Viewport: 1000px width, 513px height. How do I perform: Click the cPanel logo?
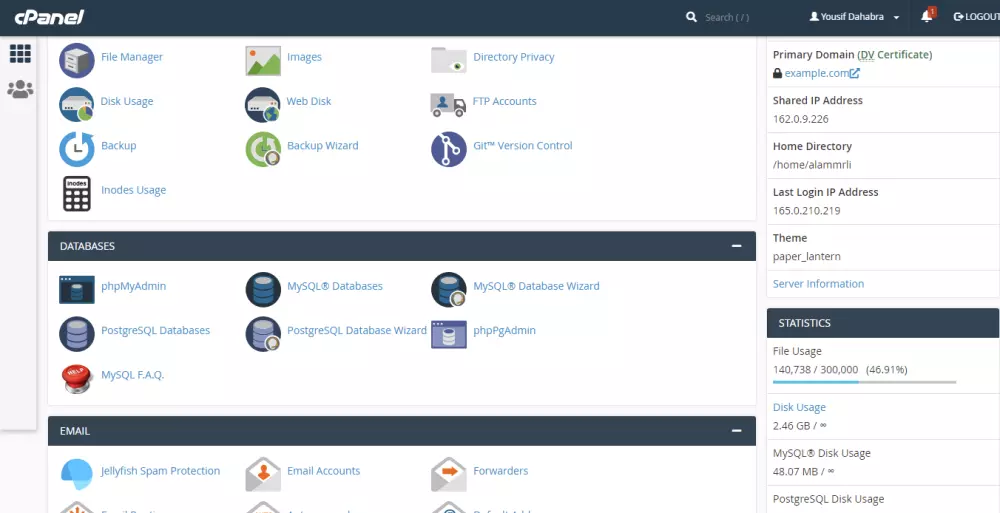(49, 17)
